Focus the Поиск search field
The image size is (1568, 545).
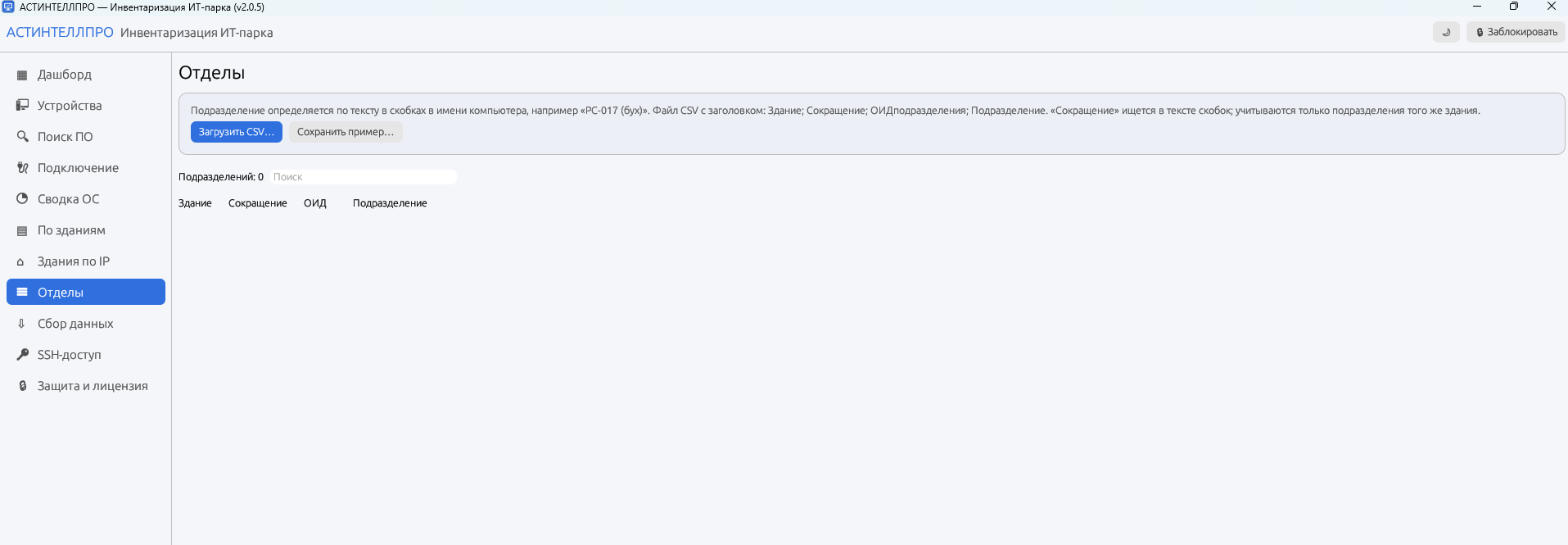tap(364, 177)
